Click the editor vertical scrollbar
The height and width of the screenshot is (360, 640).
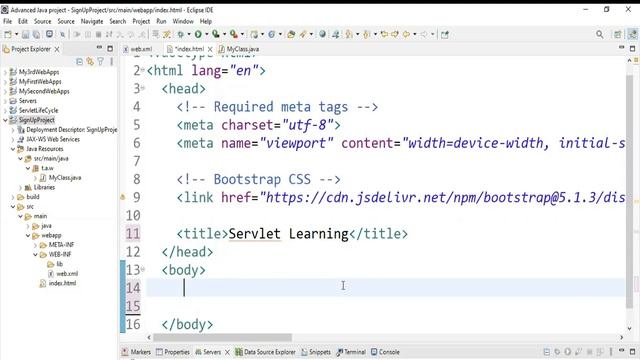629,192
